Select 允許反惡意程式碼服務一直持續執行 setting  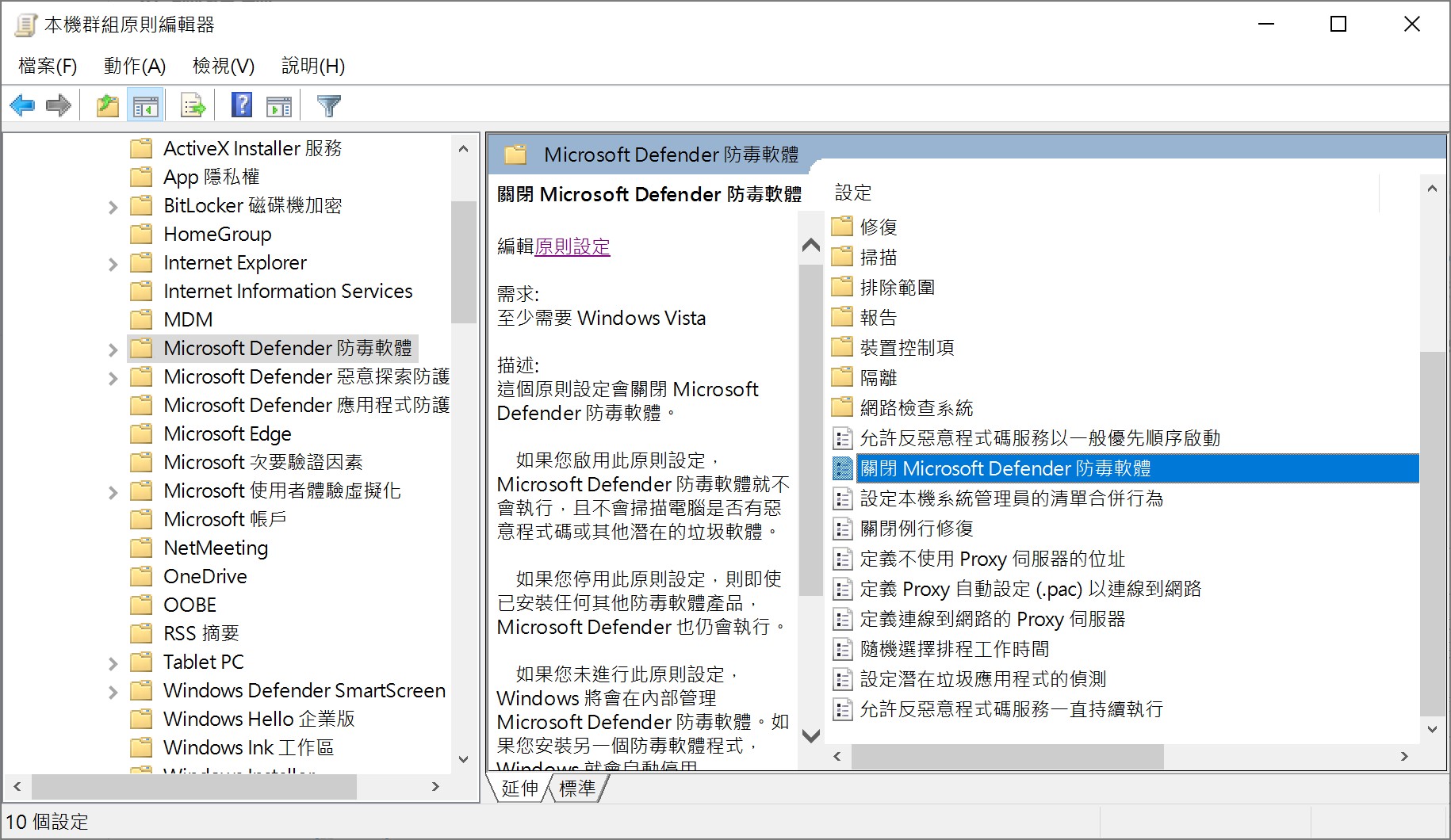tap(1011, 709)
